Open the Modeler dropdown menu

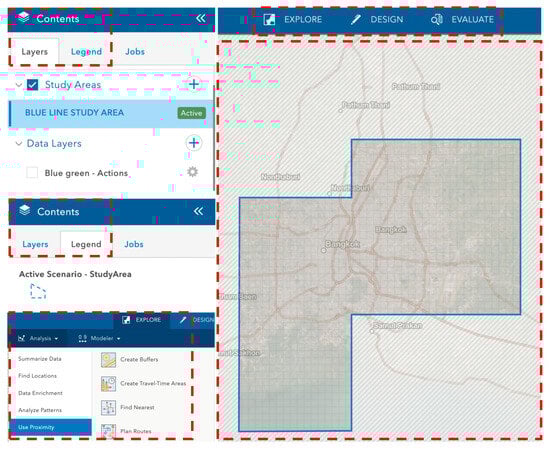pos(99,338)
